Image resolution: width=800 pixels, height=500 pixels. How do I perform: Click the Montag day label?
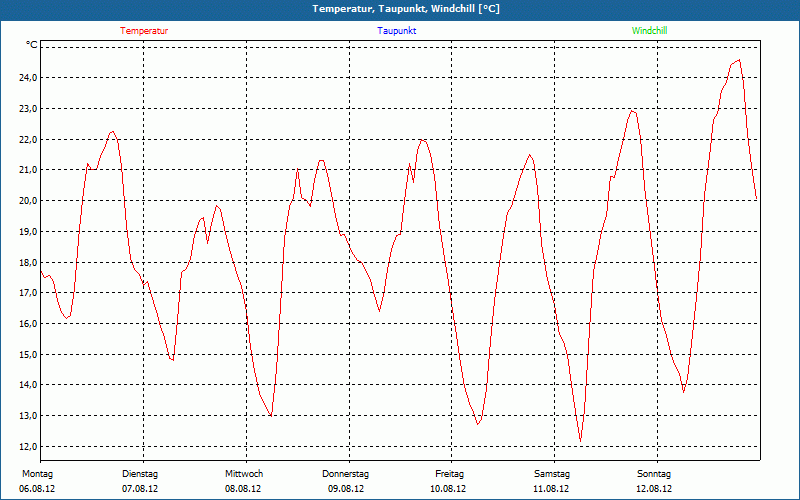[37, 474]
